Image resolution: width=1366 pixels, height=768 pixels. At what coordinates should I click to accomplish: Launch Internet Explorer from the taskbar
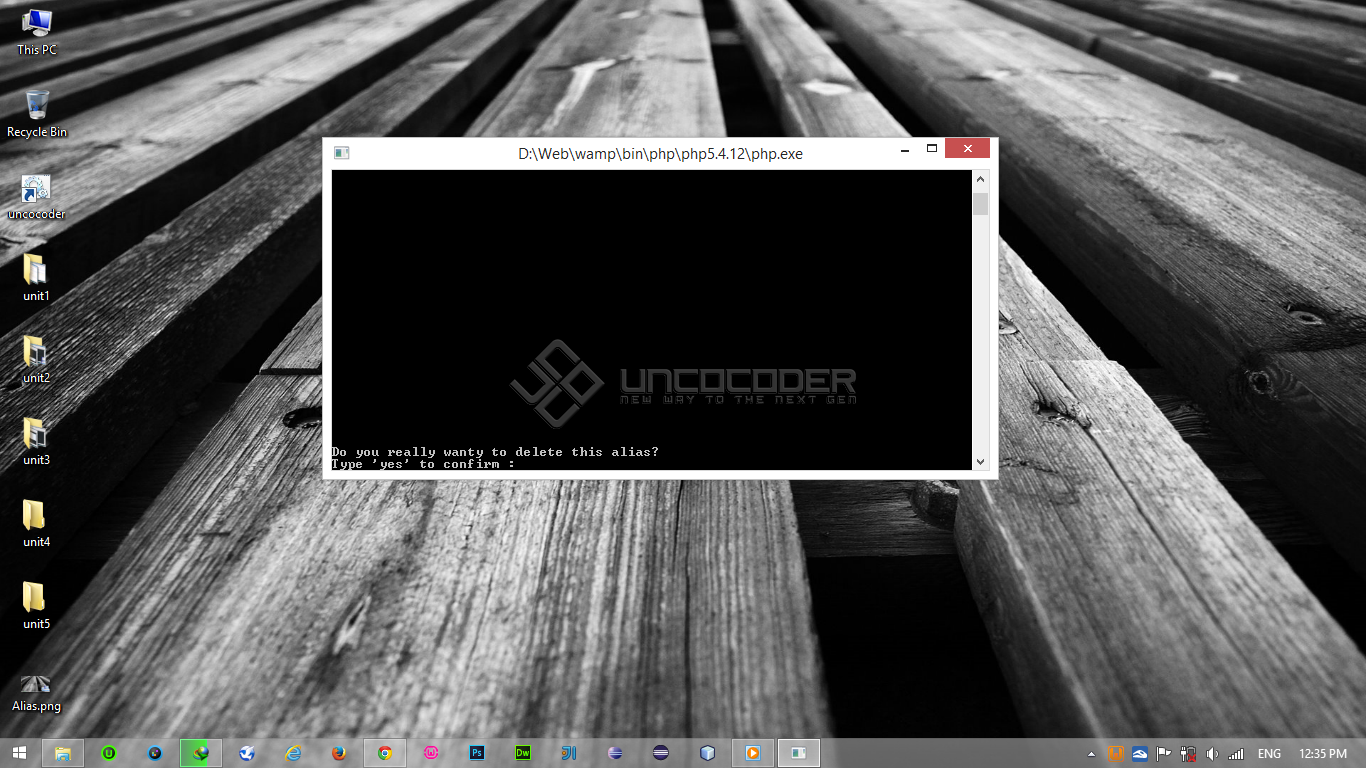(293, 753)
